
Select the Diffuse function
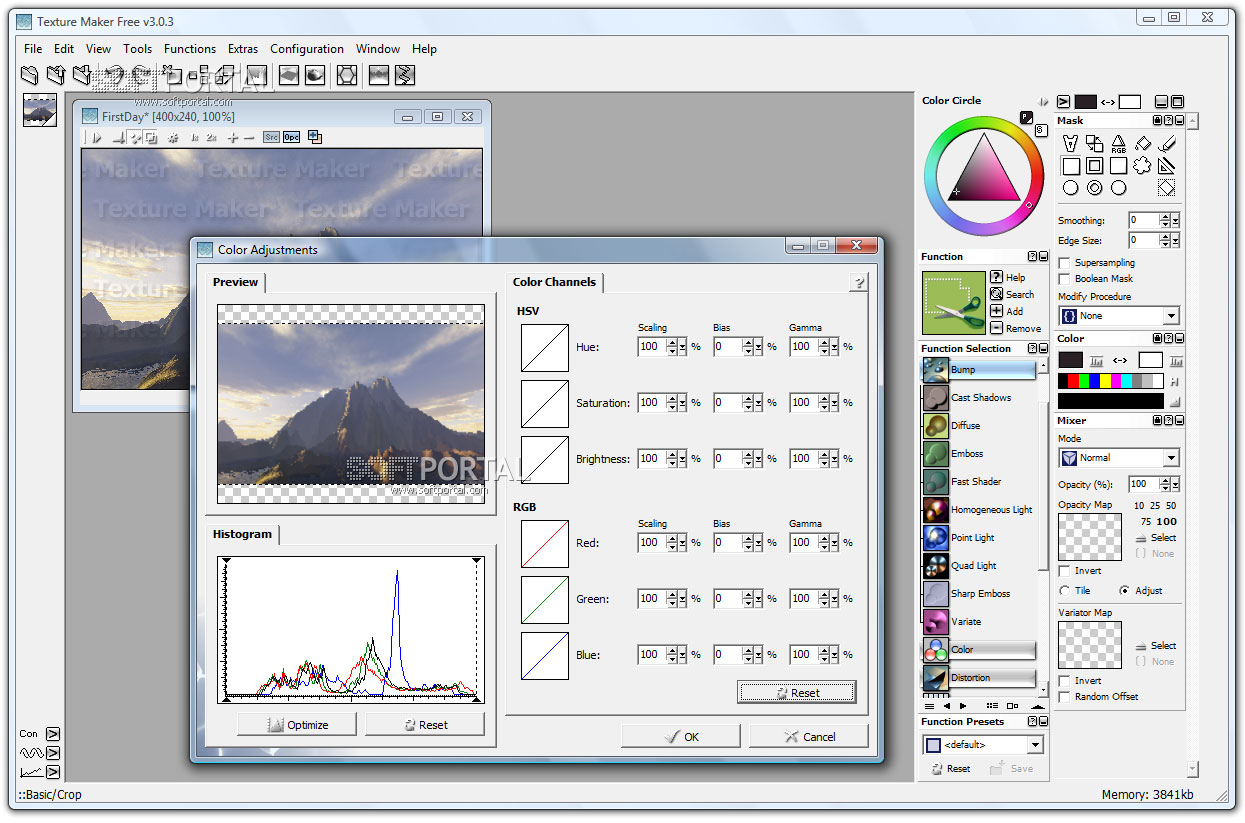click(x=978, y=426)
